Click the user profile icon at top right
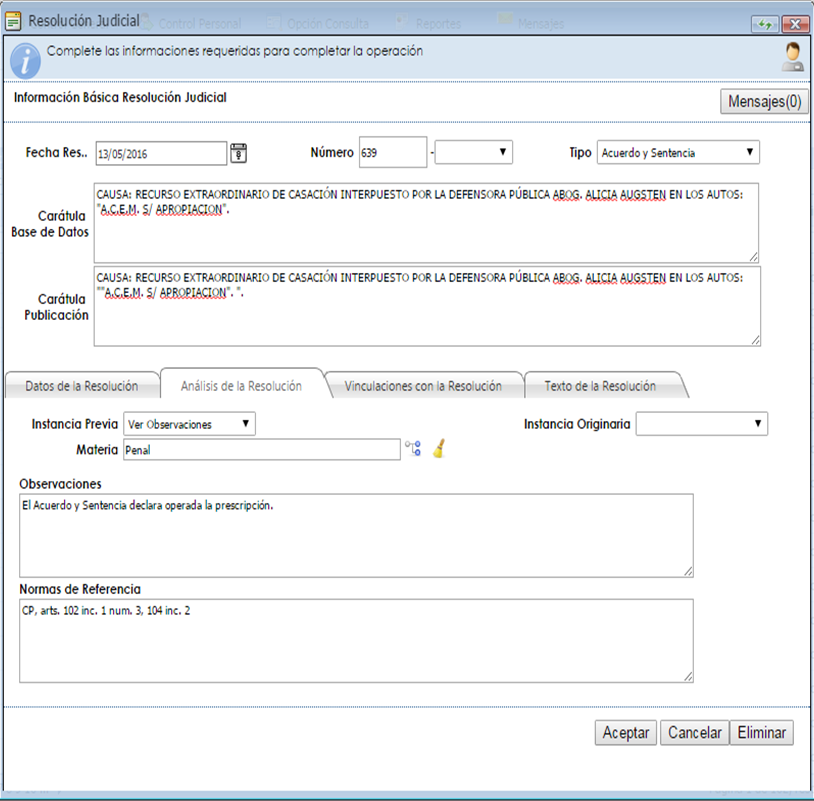This screenshot has height=801, width=814. 792,57
